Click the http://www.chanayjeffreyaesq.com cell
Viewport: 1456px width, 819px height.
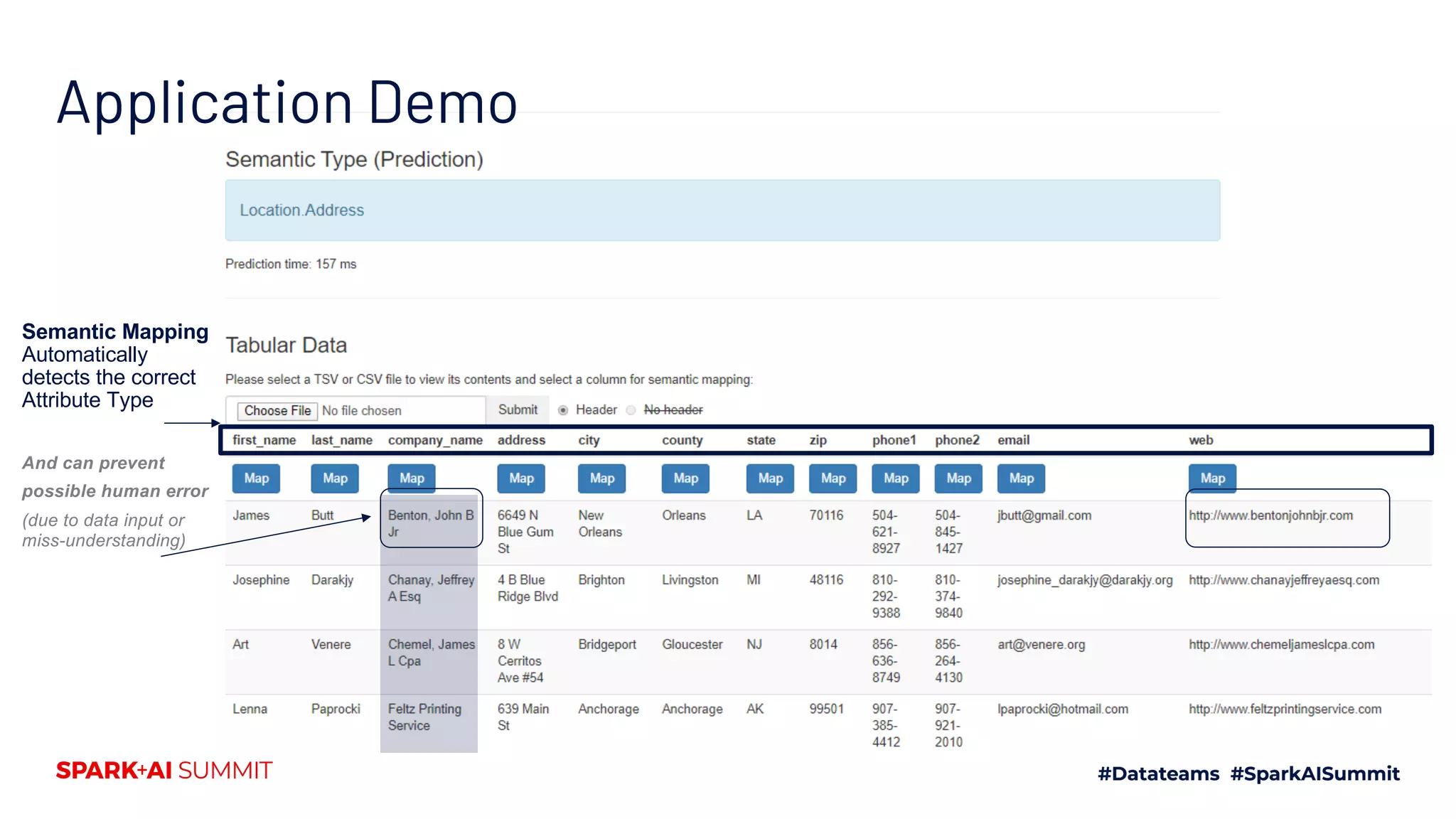1284,580
